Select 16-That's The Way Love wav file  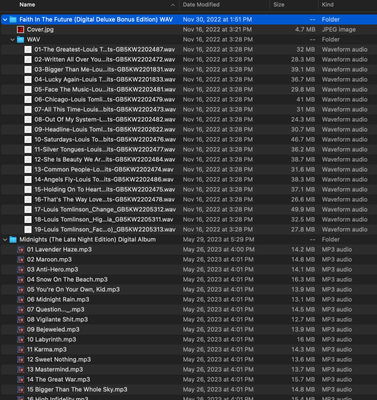[105, 200]
